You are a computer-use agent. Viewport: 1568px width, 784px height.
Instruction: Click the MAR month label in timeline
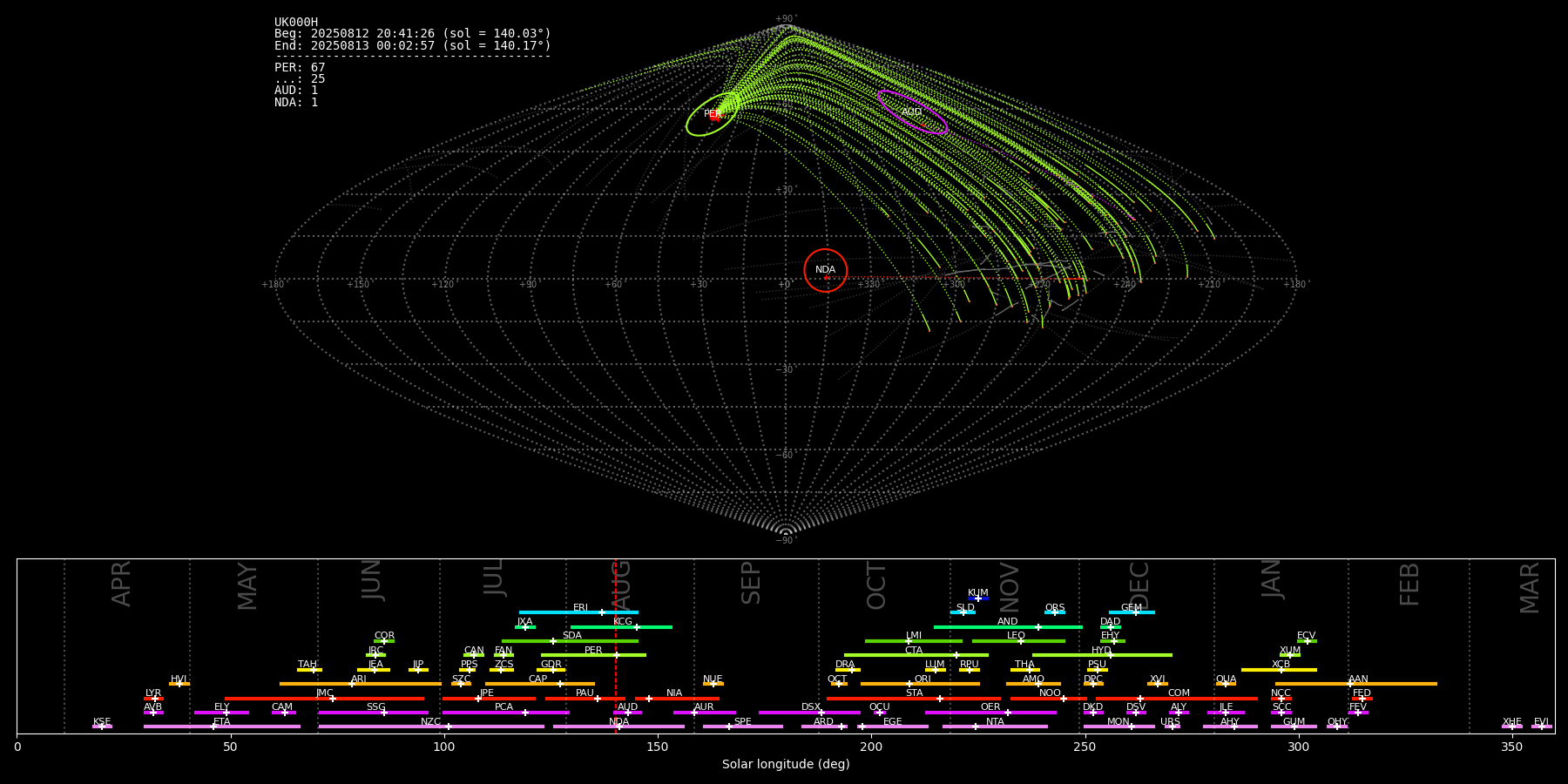1530,587
